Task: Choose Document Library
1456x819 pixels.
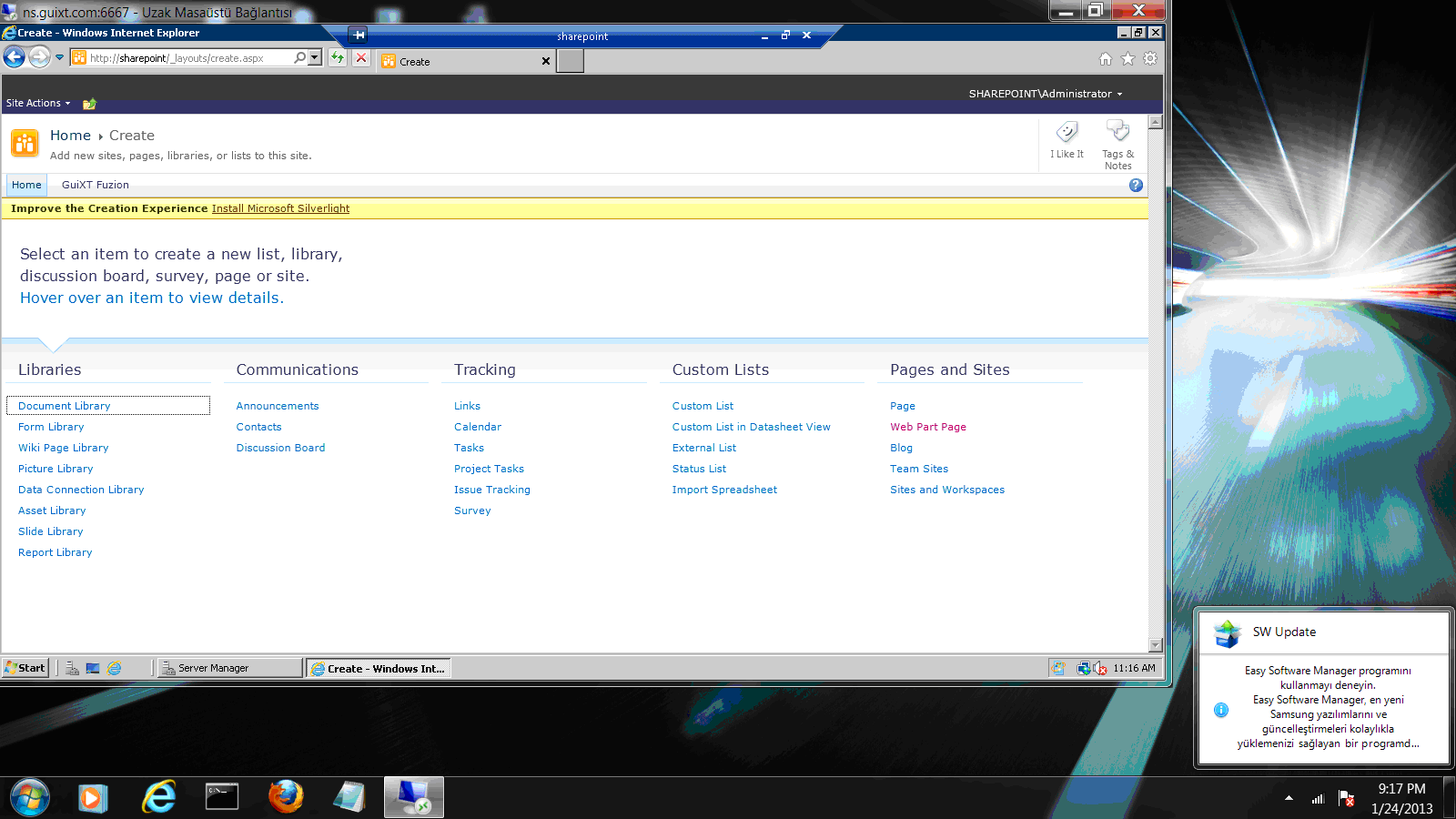Action: click(64, 406)
